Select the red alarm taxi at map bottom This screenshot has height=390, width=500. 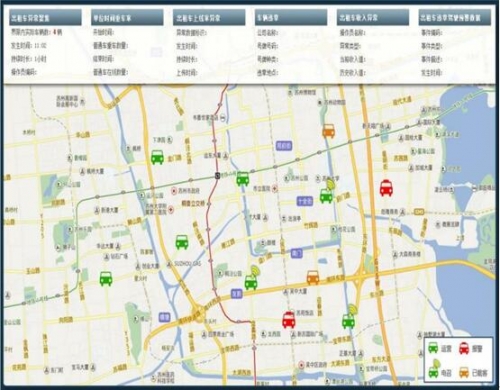click(x=289, y=320)
